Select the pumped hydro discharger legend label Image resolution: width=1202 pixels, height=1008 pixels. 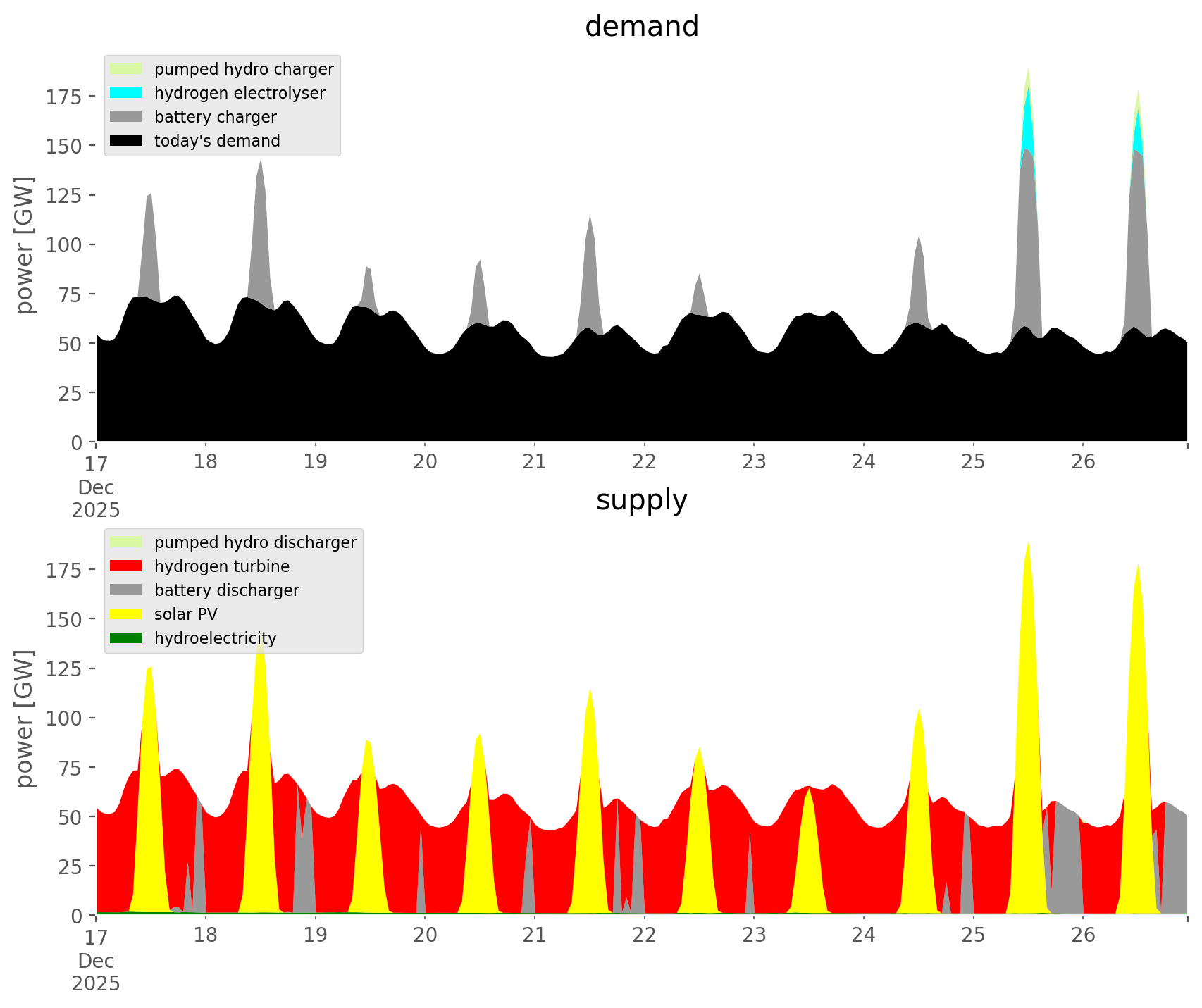(x=255, y=542)
